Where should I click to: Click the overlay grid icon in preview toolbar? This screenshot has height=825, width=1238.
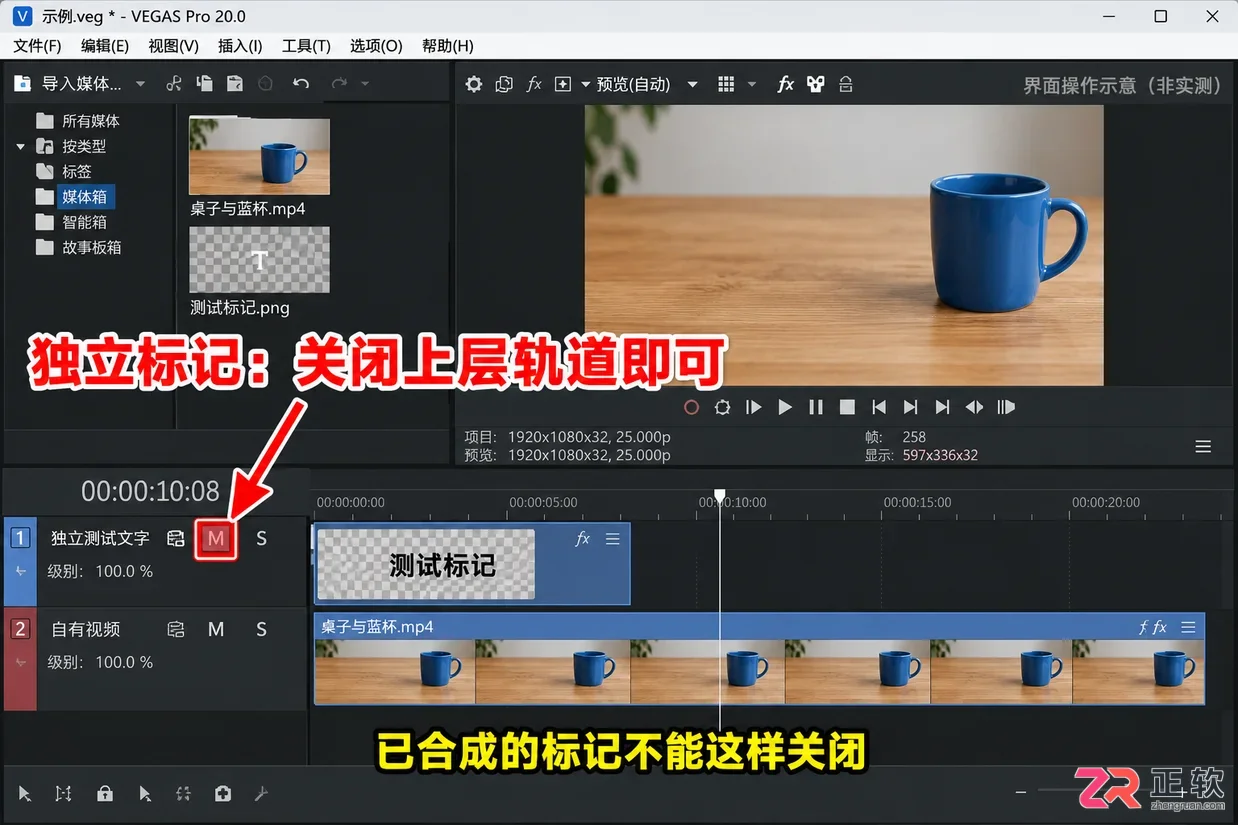coord(727,84)
